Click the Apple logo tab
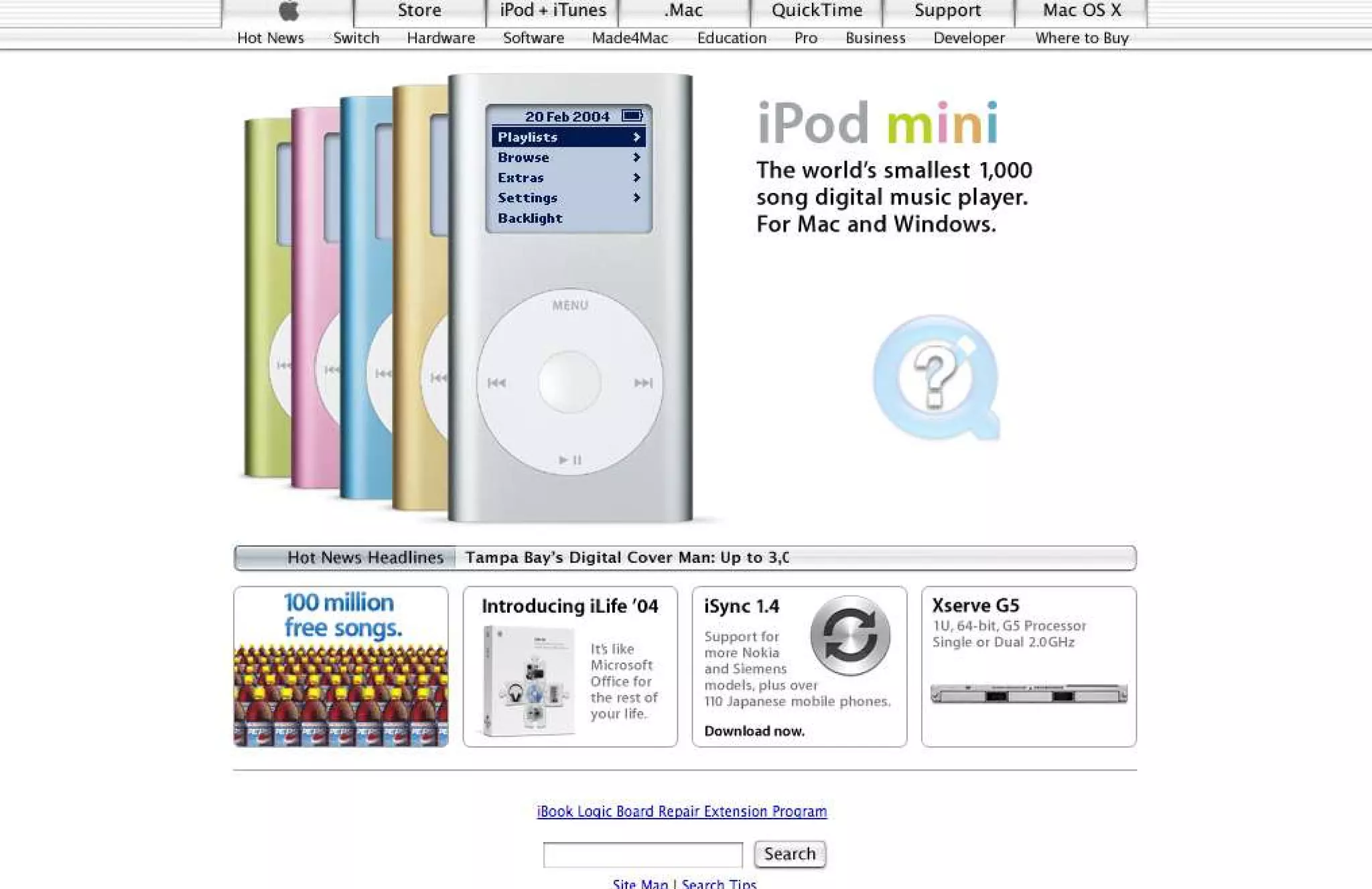Image resolution: width=1372 pixels, height=889 pixels. [288, 11]
